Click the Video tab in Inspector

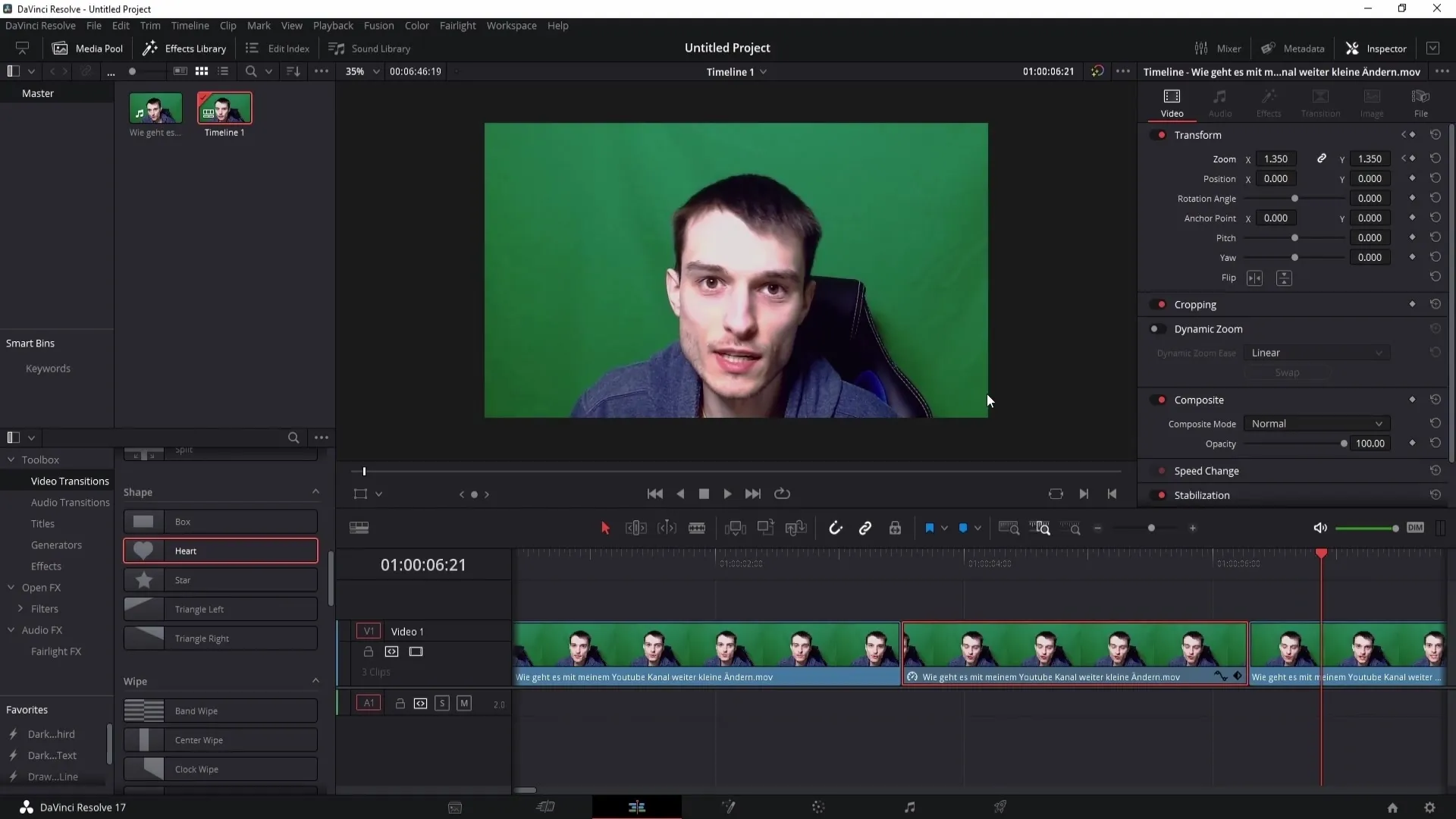(x=1172, y=102)
